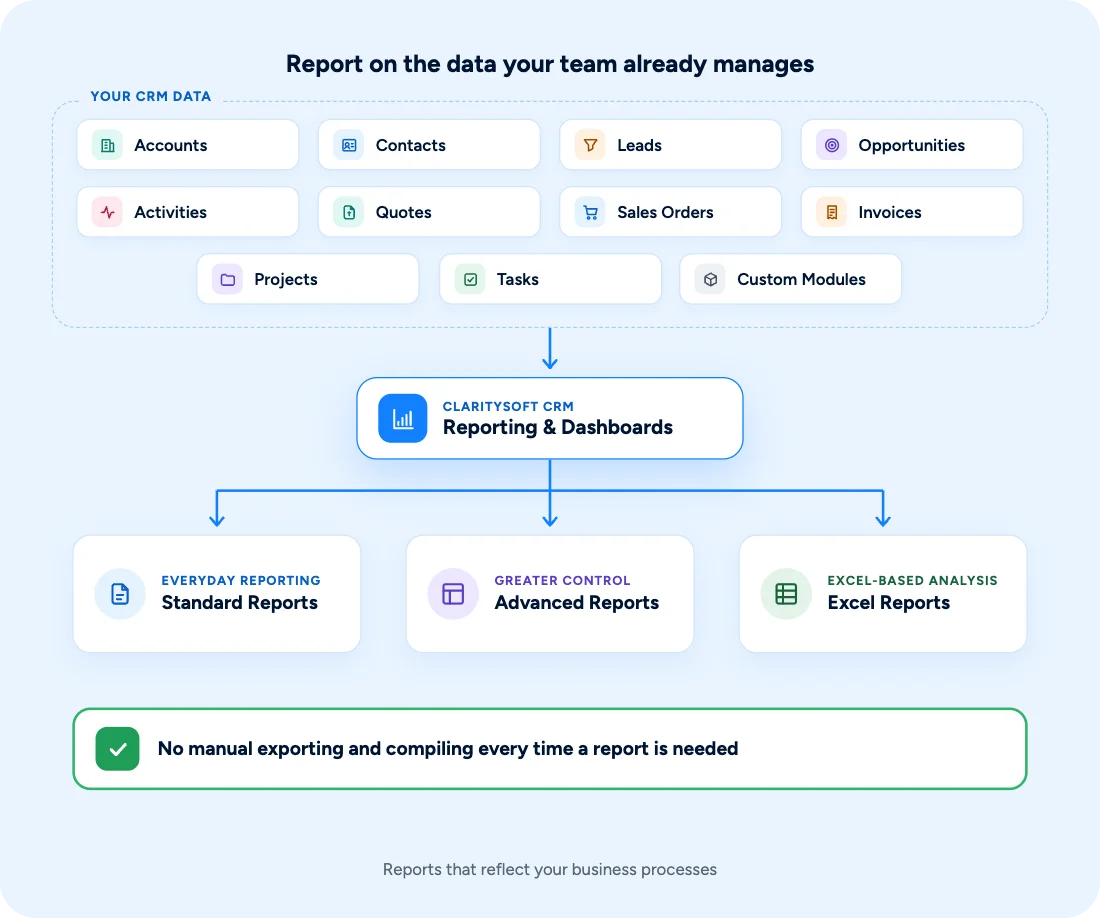Click the Projects folder icon

pyautogui.click(x=227, y=279)
